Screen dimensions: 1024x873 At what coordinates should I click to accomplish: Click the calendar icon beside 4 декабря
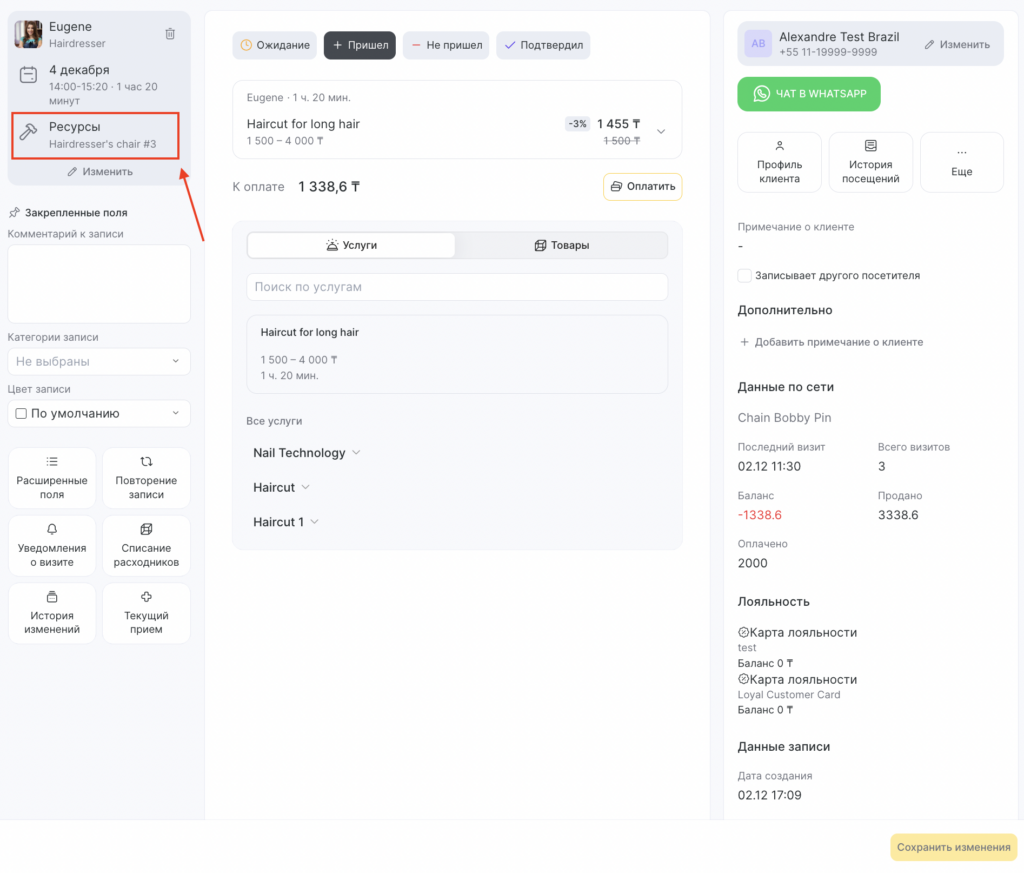pyautogui.click(x=29, y=74)
